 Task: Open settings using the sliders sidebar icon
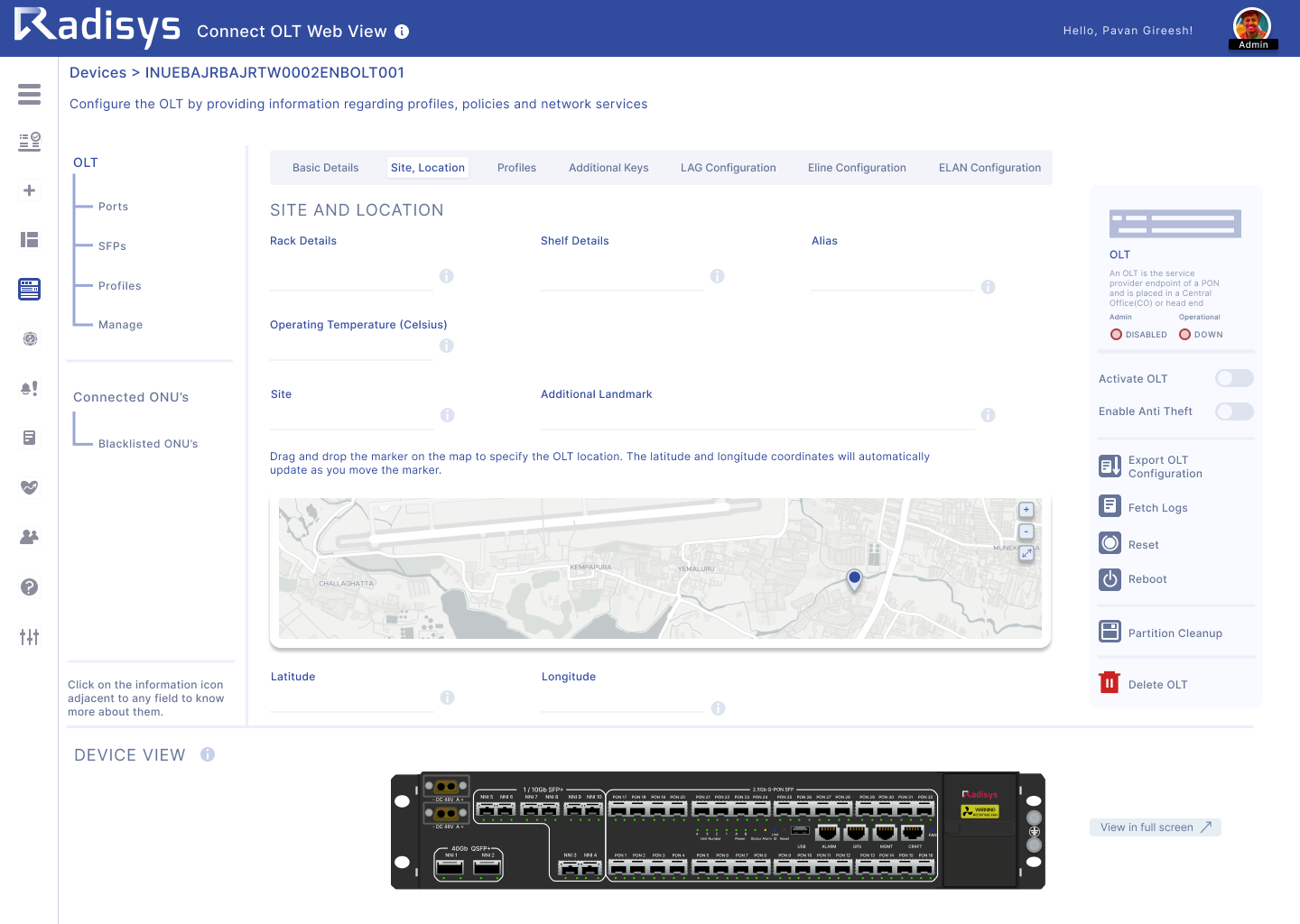pyautogui.click(x=29, y=636)
